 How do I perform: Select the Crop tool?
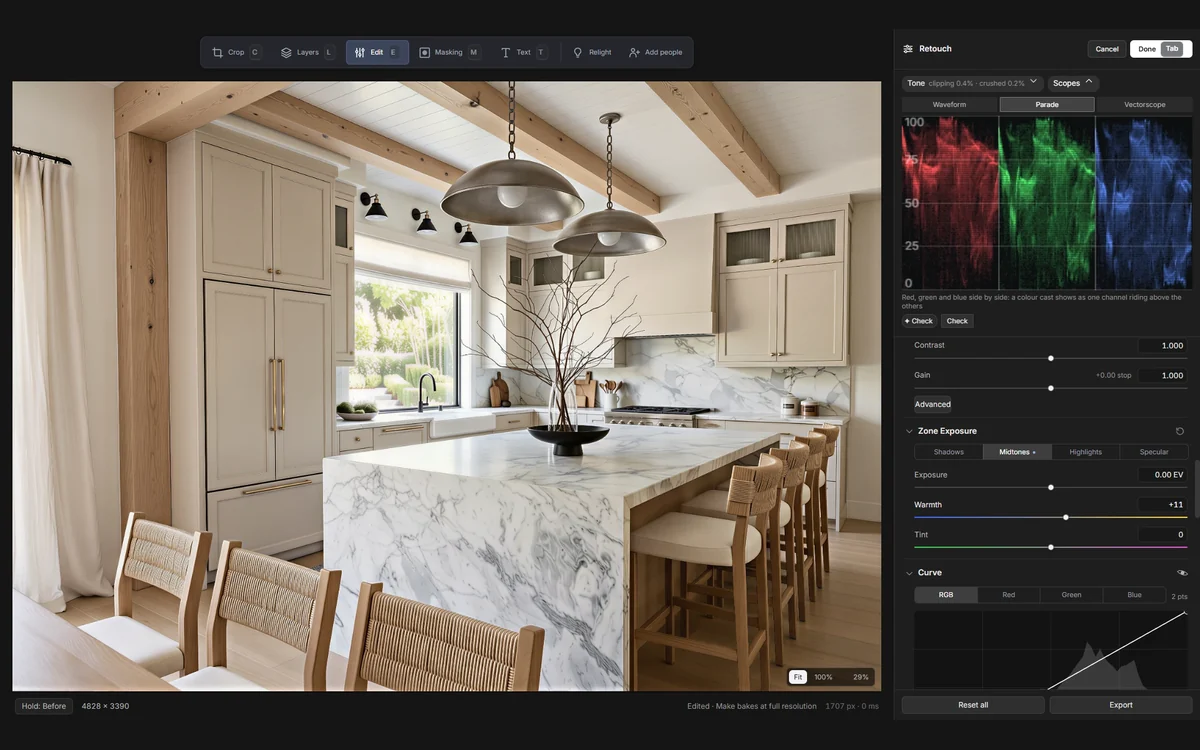coord(236,52)
